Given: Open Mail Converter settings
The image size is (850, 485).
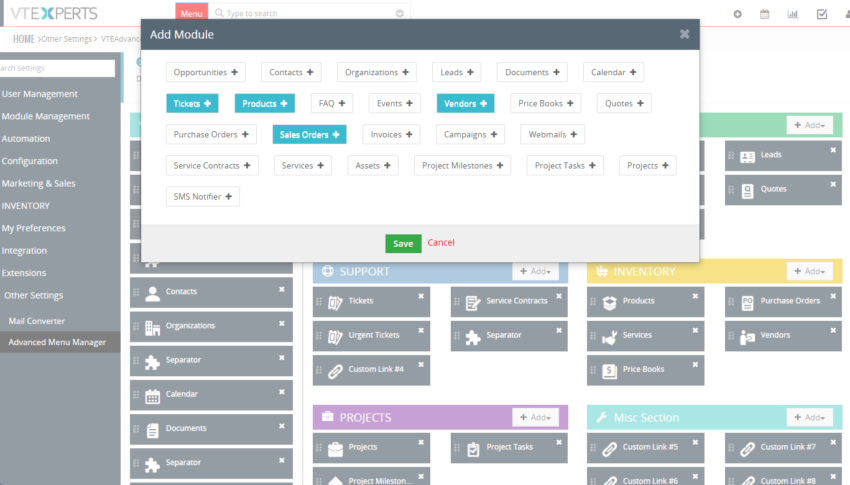Looking at the screenshot, I should coord(36,321).
